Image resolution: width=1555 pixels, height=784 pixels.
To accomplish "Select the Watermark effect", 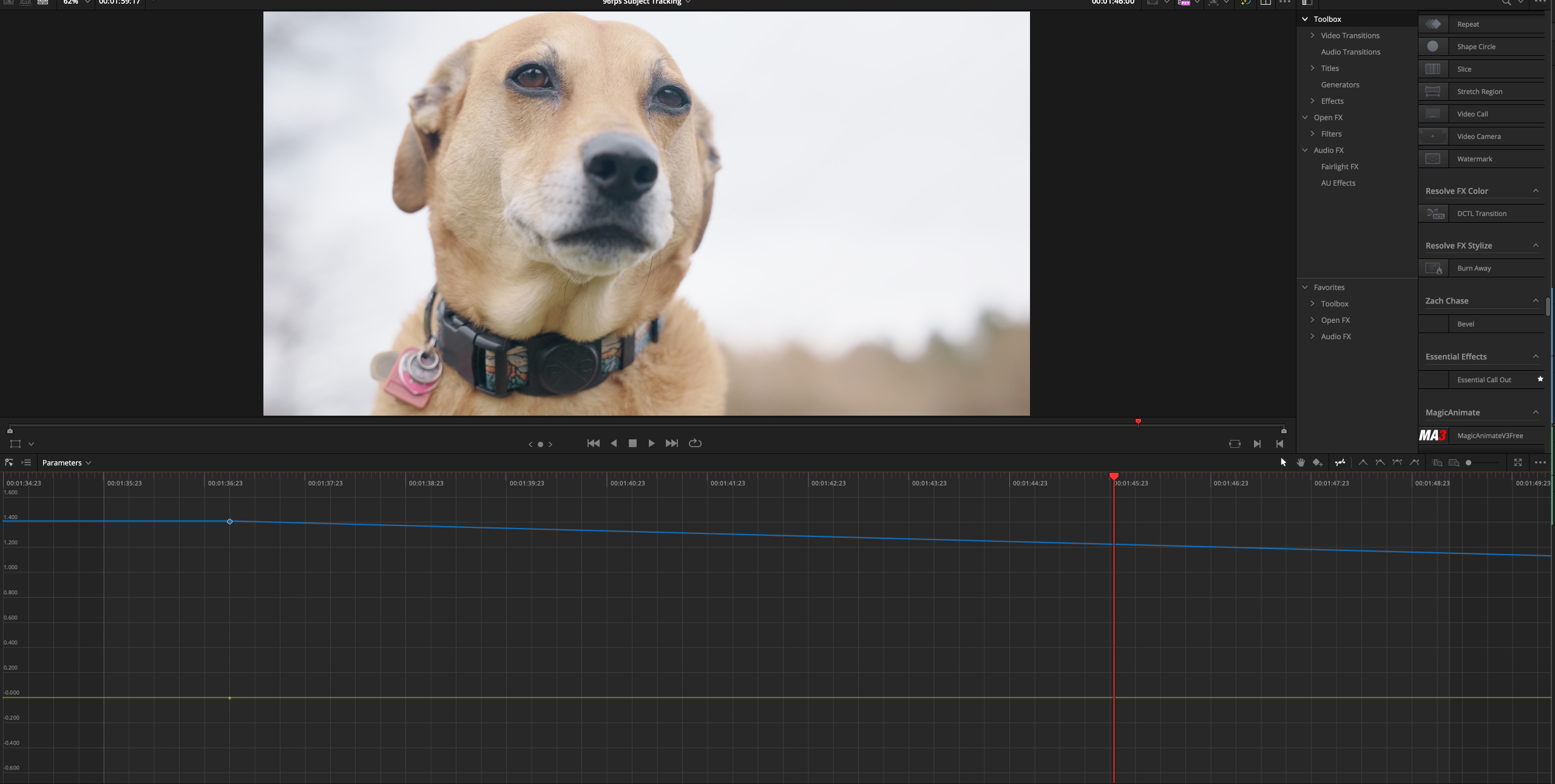I will point(1482,159).
